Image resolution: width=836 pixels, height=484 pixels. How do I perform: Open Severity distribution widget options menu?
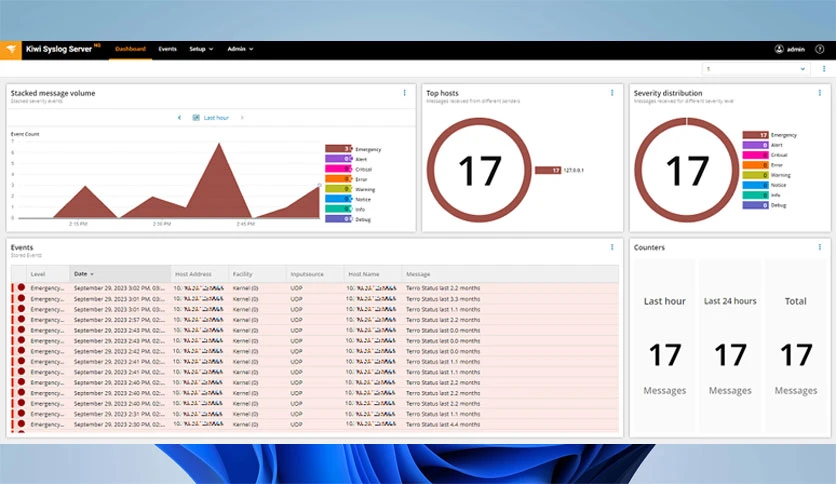point(819,93)
